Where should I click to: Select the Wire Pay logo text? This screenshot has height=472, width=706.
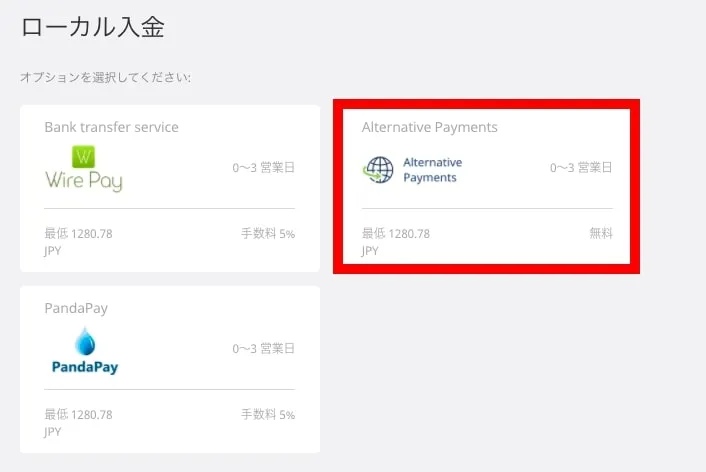click(x=84, y=181)
